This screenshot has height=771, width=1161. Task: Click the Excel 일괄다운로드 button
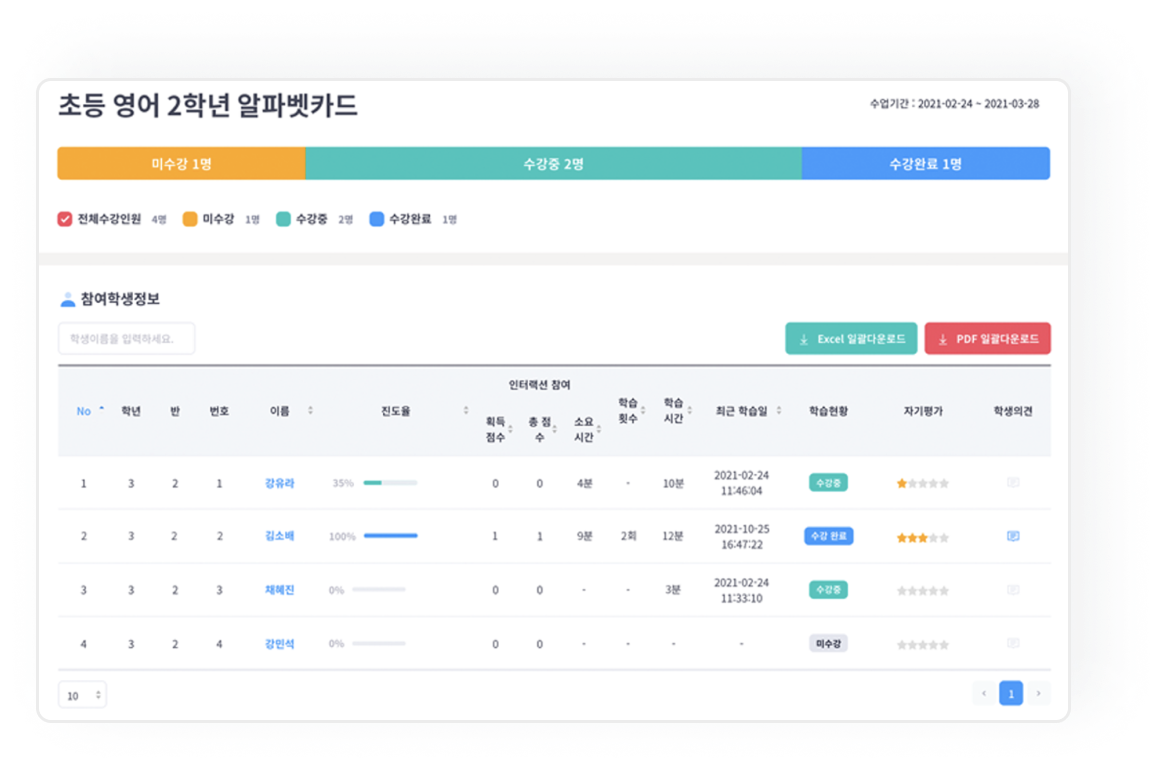[x=851, y=338]
